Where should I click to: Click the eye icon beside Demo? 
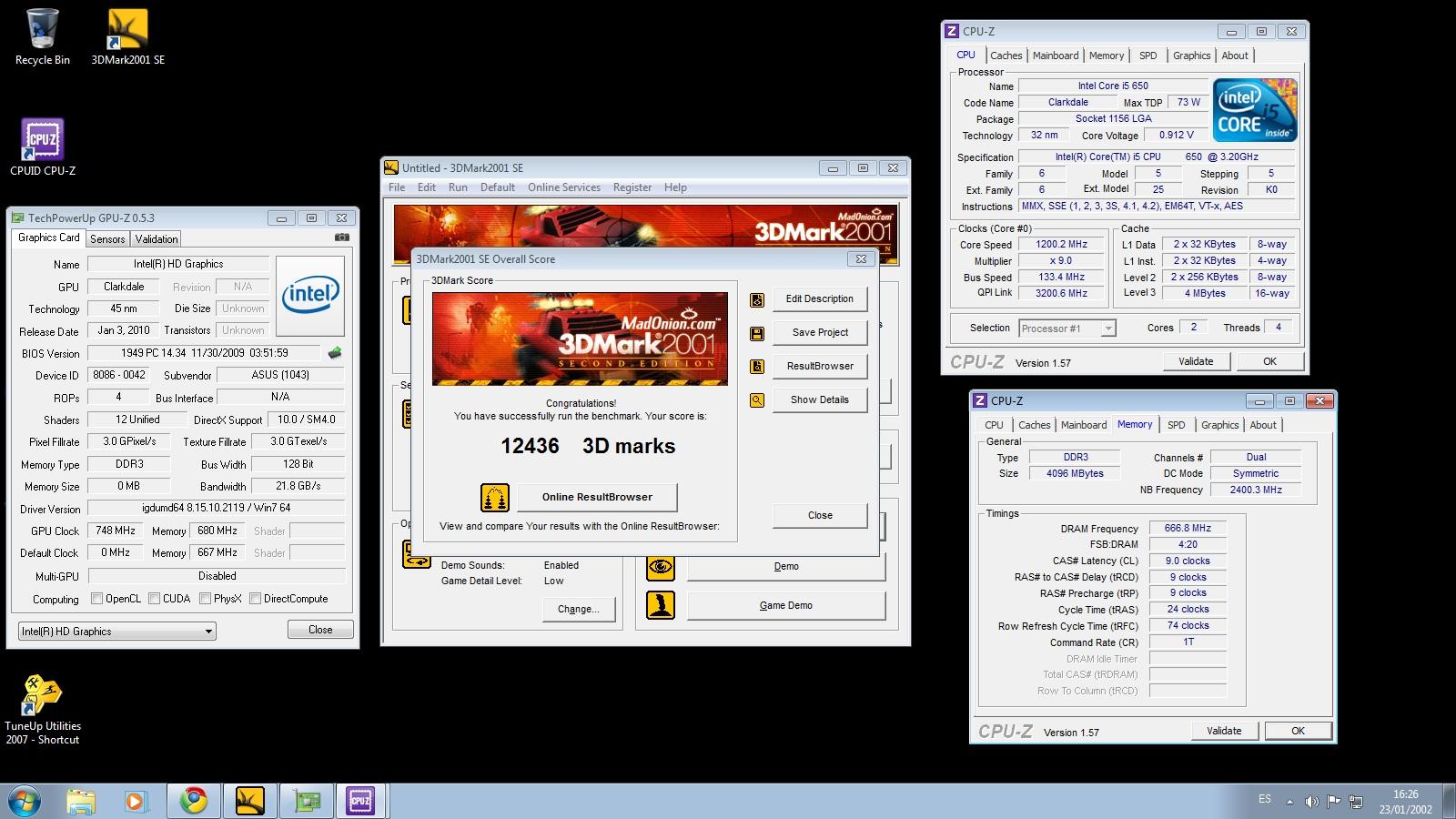[x=661, y=567]
